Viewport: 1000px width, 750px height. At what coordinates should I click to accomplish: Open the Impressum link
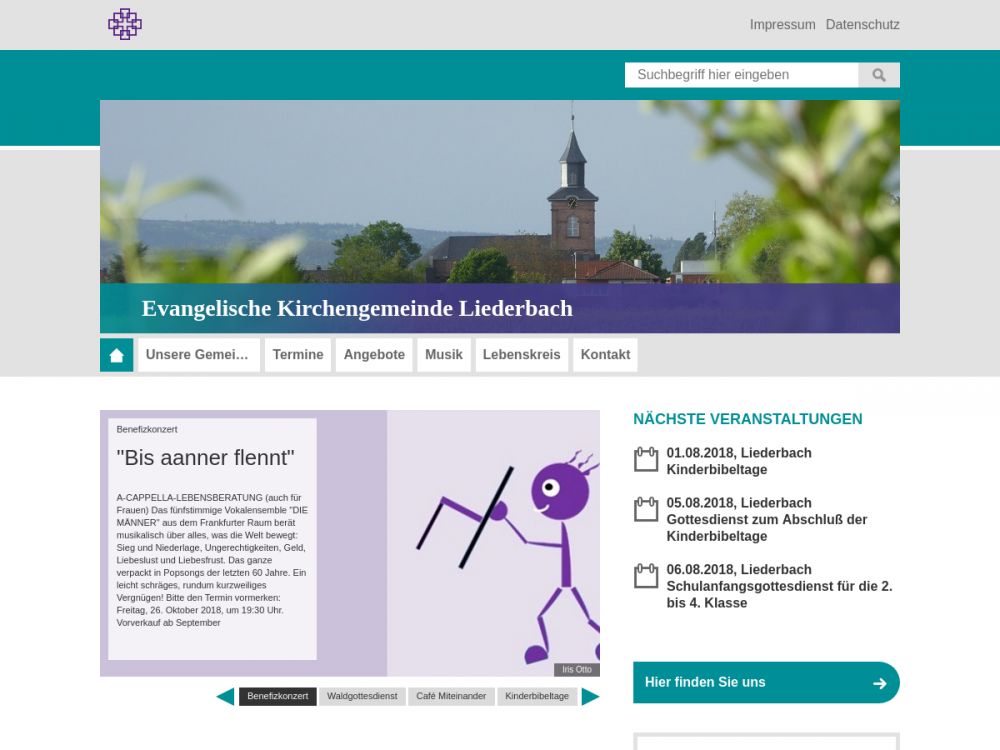782,25
